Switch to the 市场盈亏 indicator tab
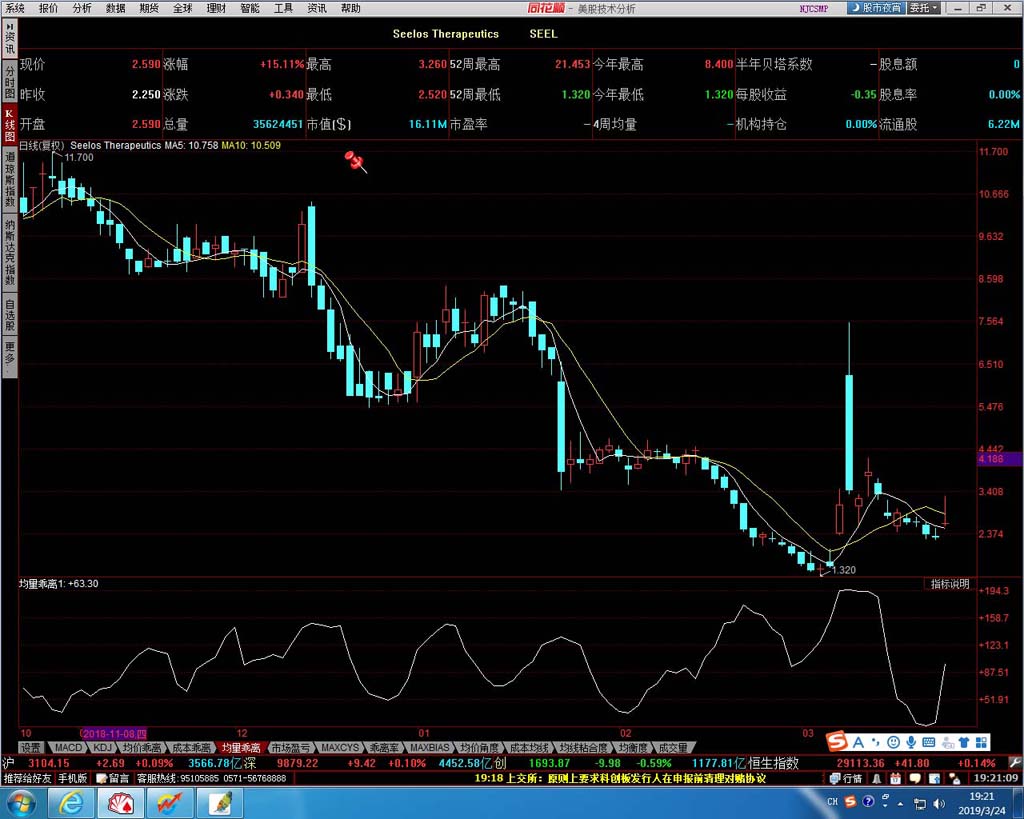 (x=290, y=748)
